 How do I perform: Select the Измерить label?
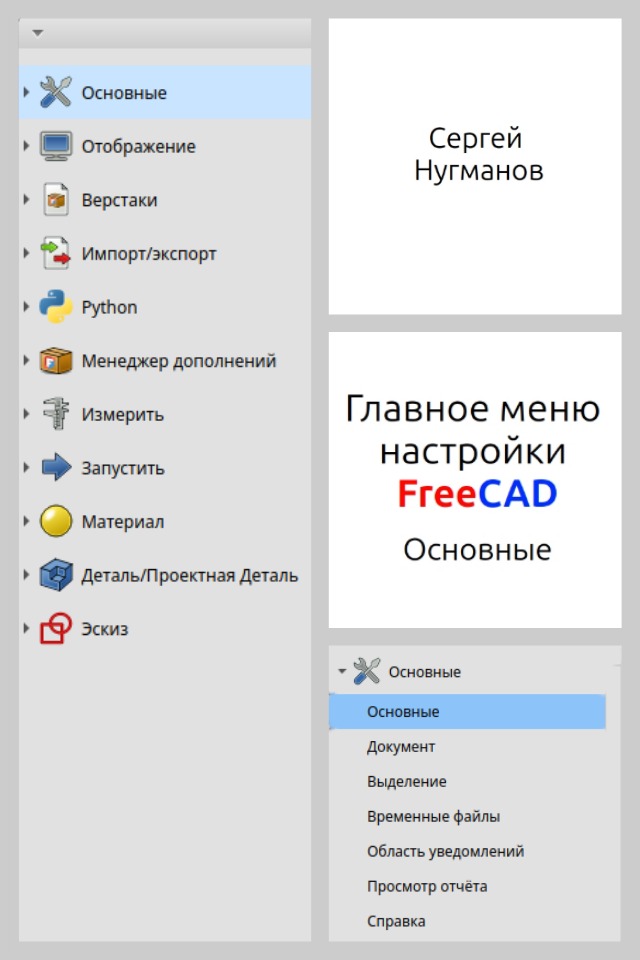[x=122, y=414]
